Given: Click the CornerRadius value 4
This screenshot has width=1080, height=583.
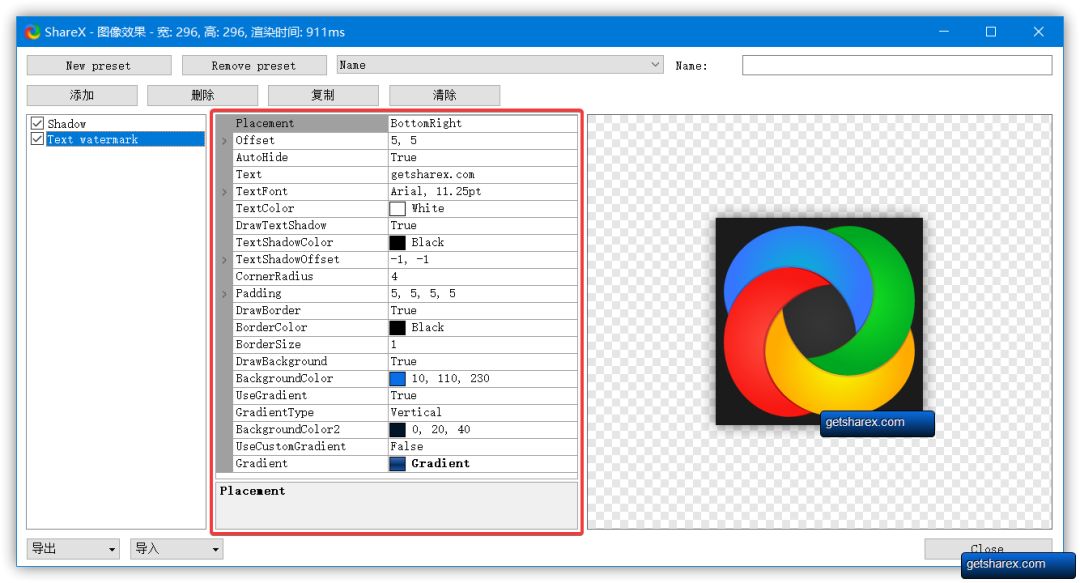Looking at the screenshot, I should pos(395,276).
